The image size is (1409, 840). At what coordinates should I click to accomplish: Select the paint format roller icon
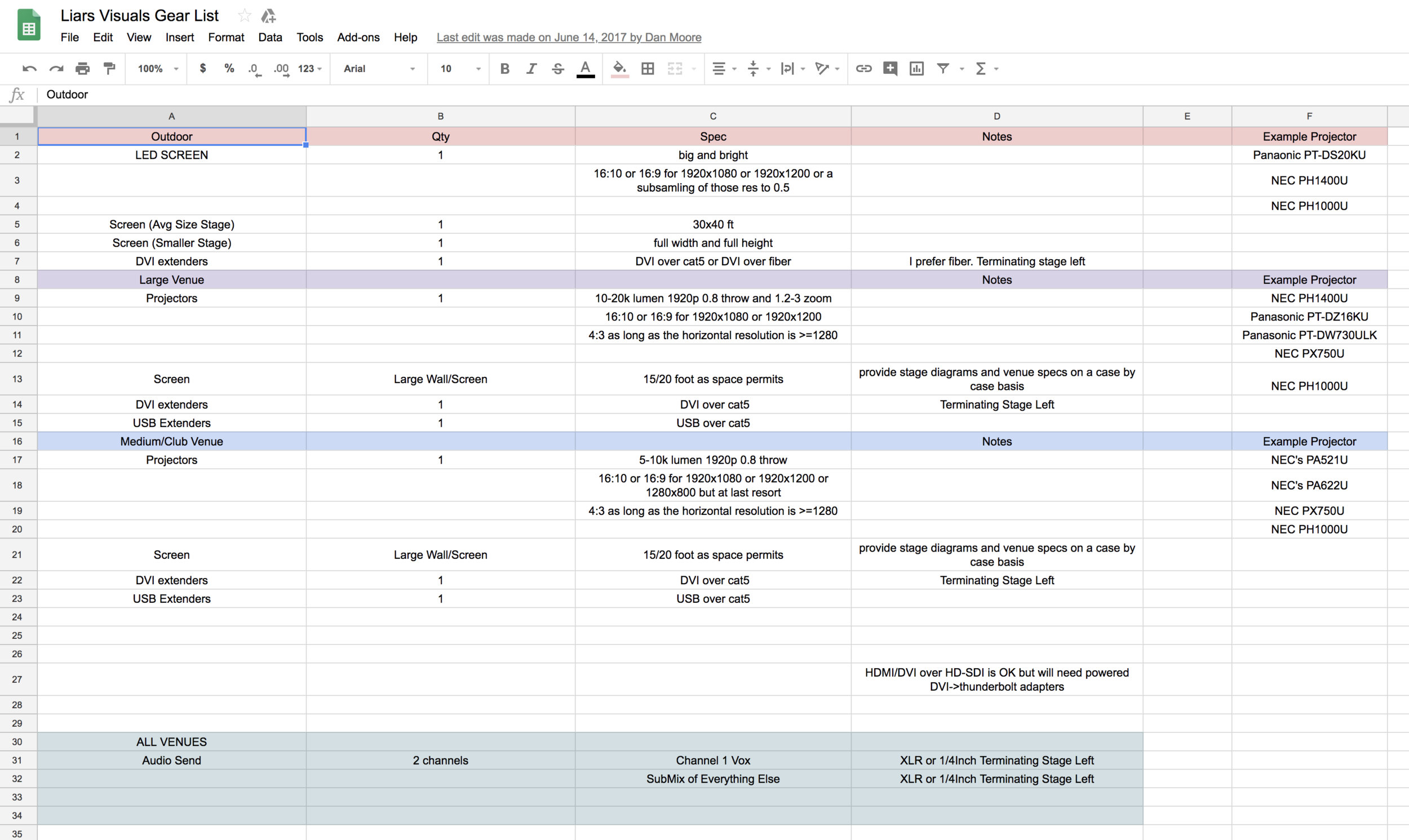click(109, 69)
